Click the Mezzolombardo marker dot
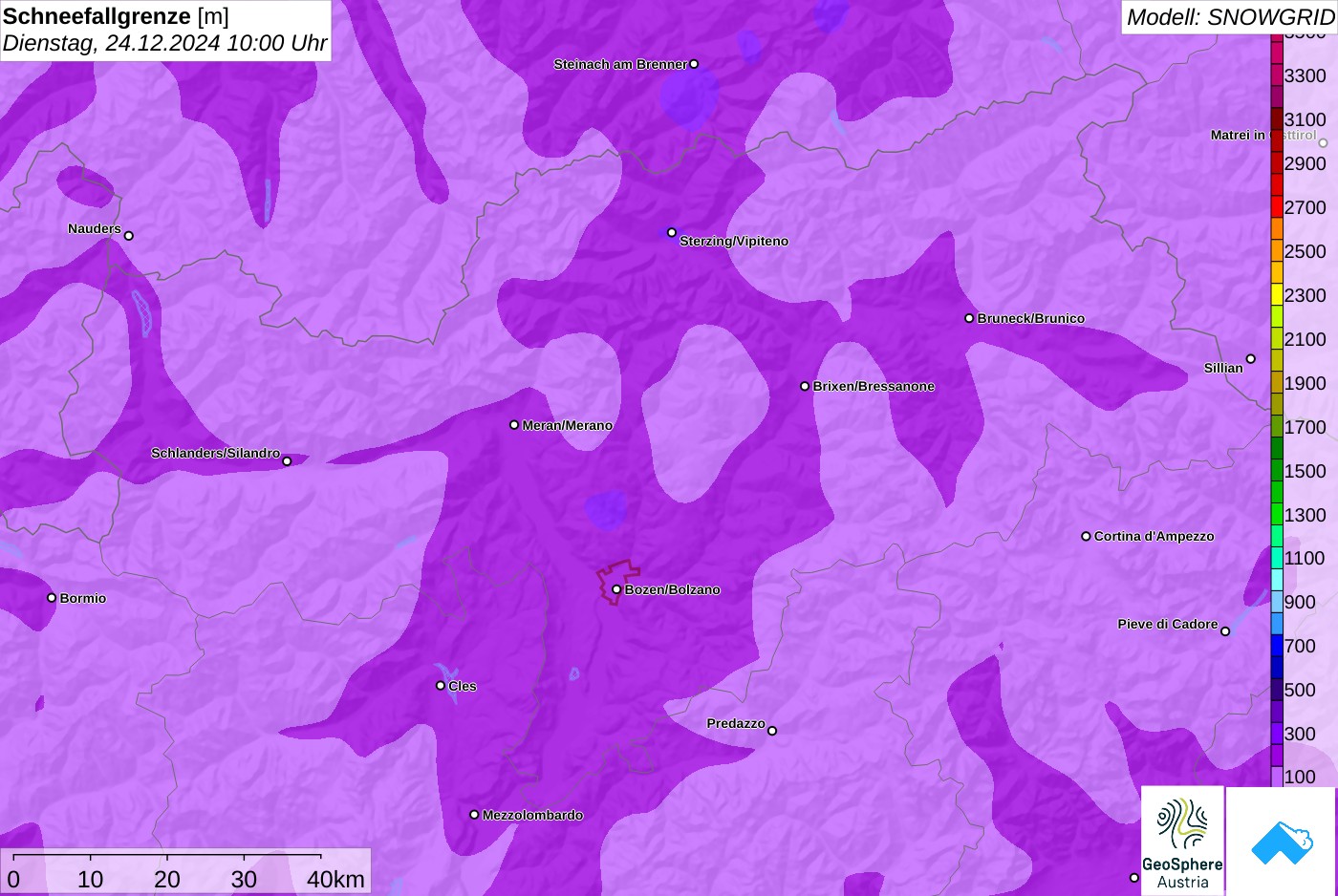The width and height of the screenshot is (1338, 896). click(474, 815)
